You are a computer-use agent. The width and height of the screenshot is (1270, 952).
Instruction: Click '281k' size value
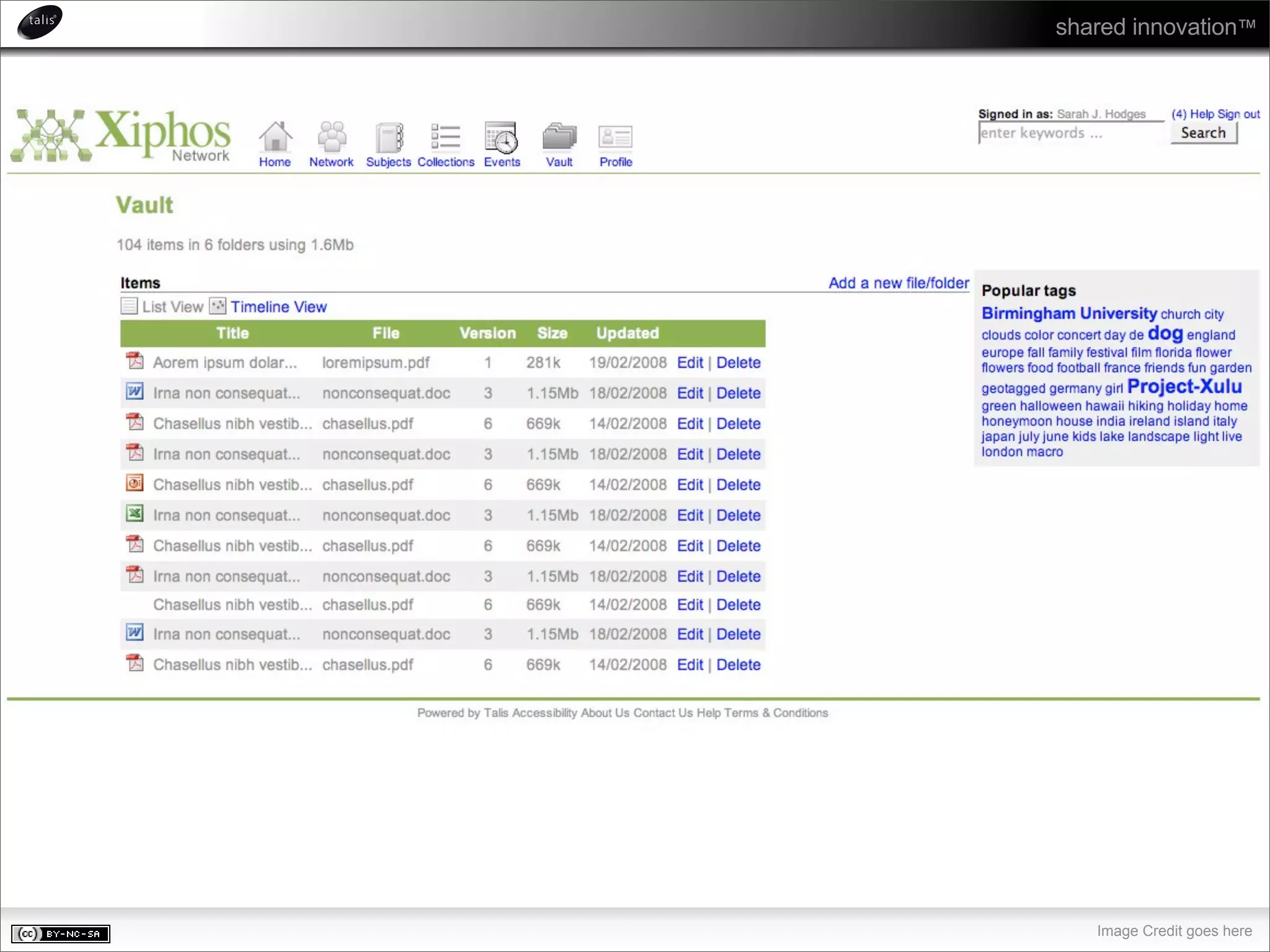coord(543,363)
